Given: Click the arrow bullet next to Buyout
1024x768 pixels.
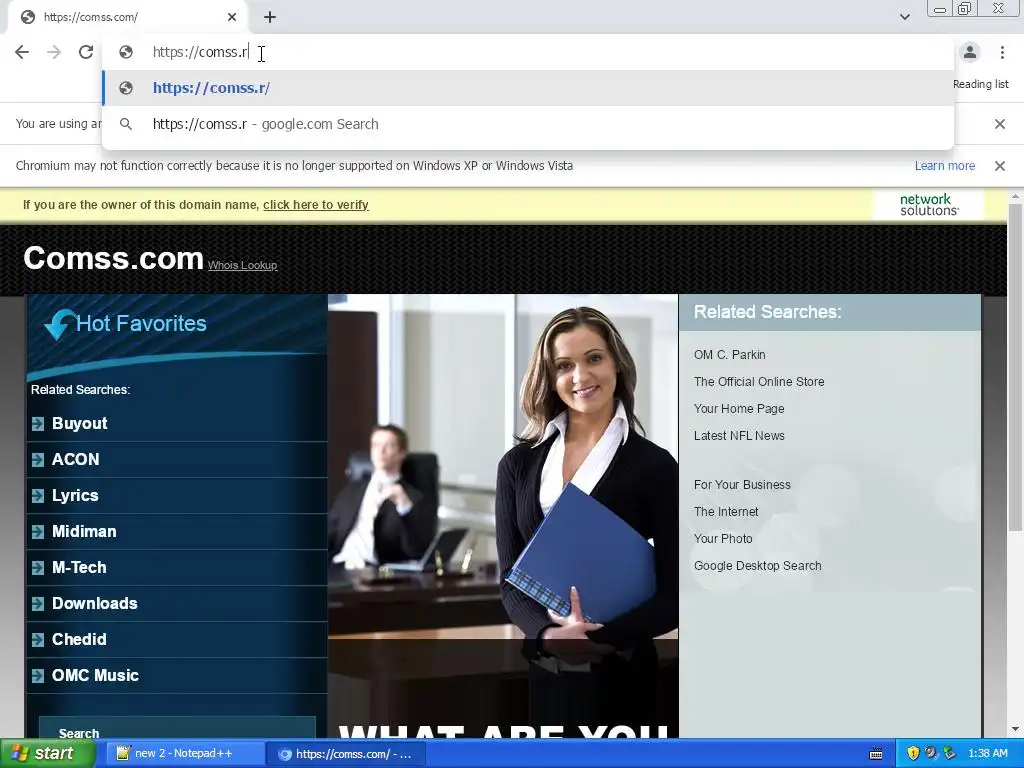Looking at the screenshot, I should click(x=38, y=424).
